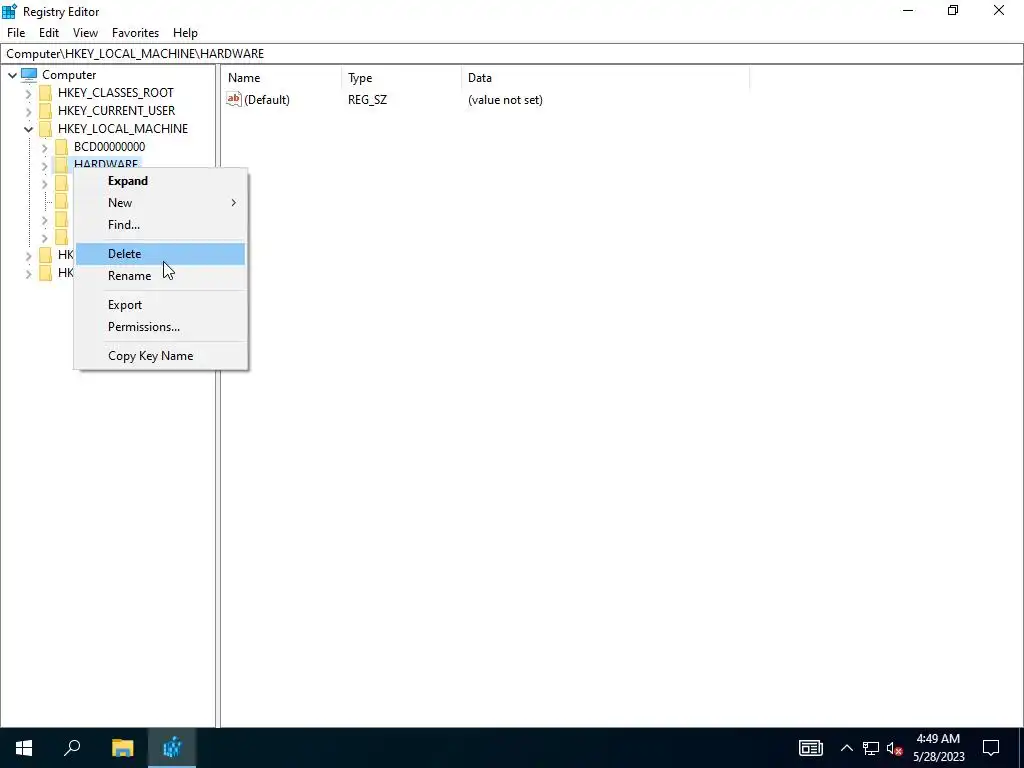Open the Action Center notifications

991,748
